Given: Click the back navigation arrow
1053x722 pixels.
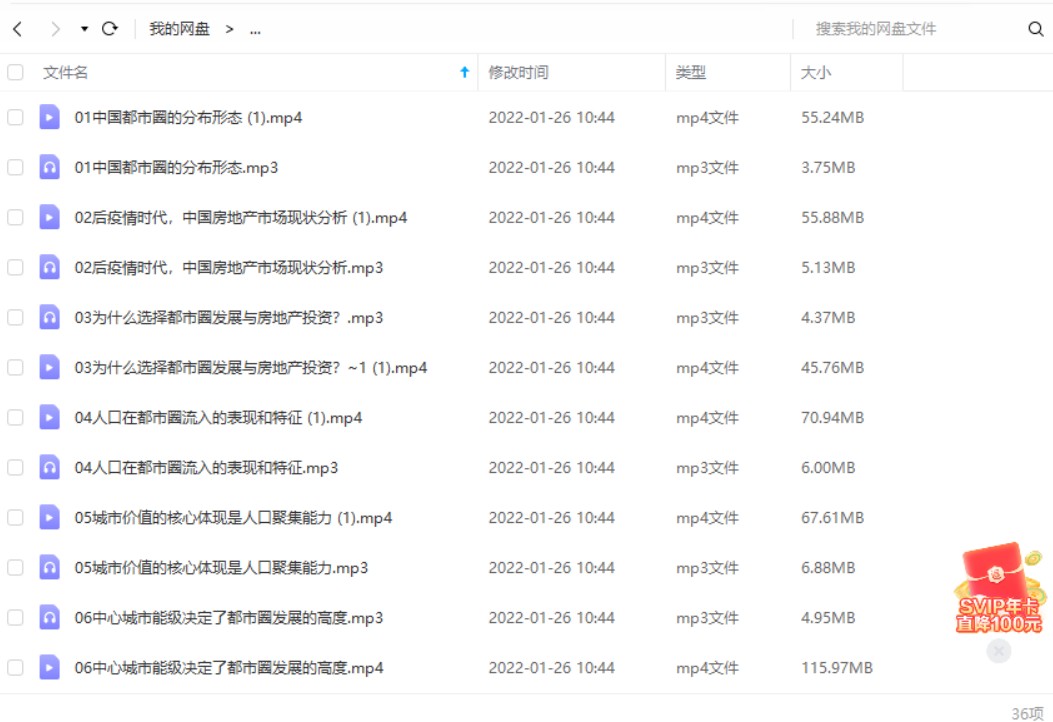Looking at the screenshot, I should 18,29.
